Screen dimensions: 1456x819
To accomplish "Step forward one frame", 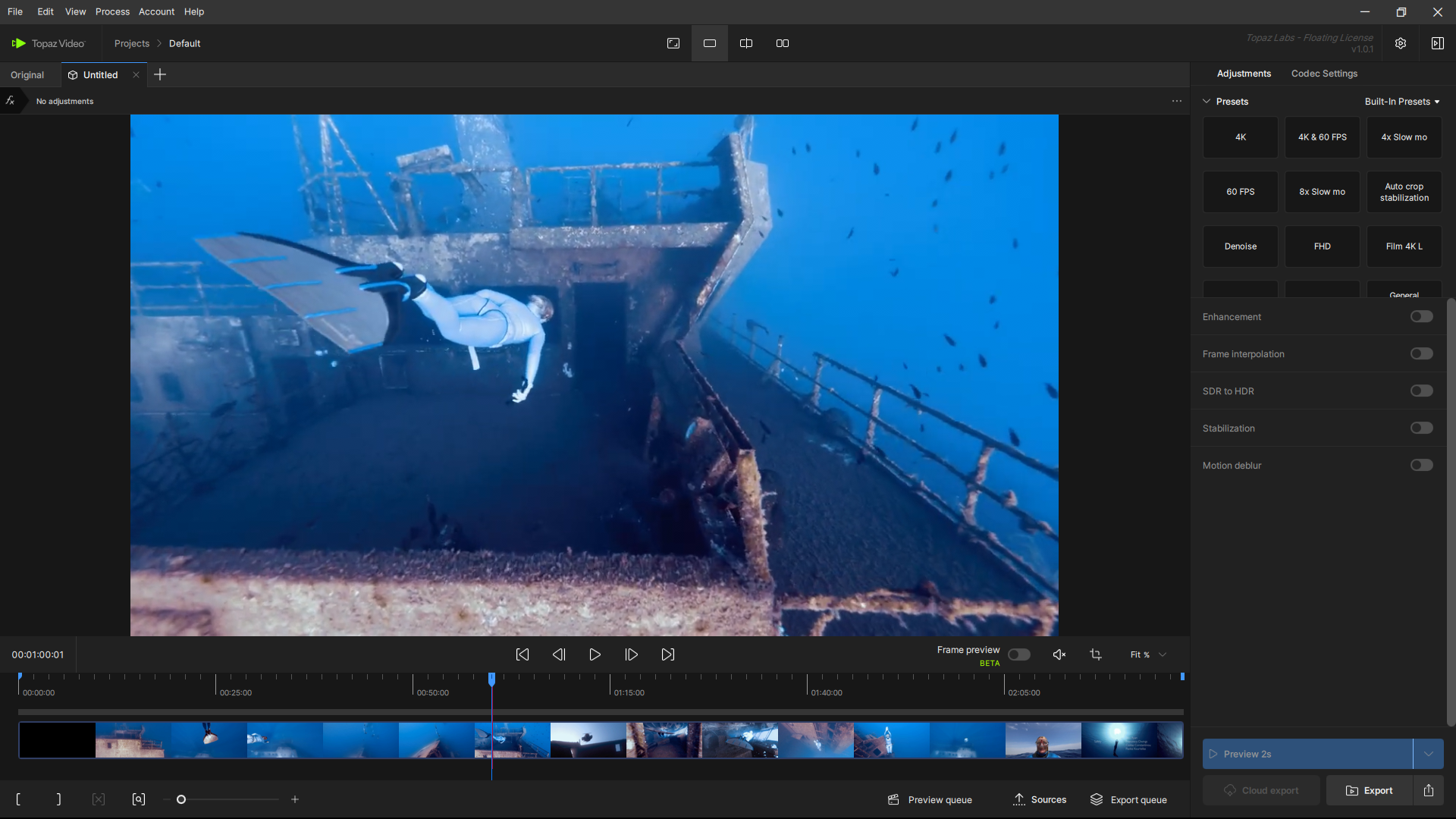I will click(631, 654).
